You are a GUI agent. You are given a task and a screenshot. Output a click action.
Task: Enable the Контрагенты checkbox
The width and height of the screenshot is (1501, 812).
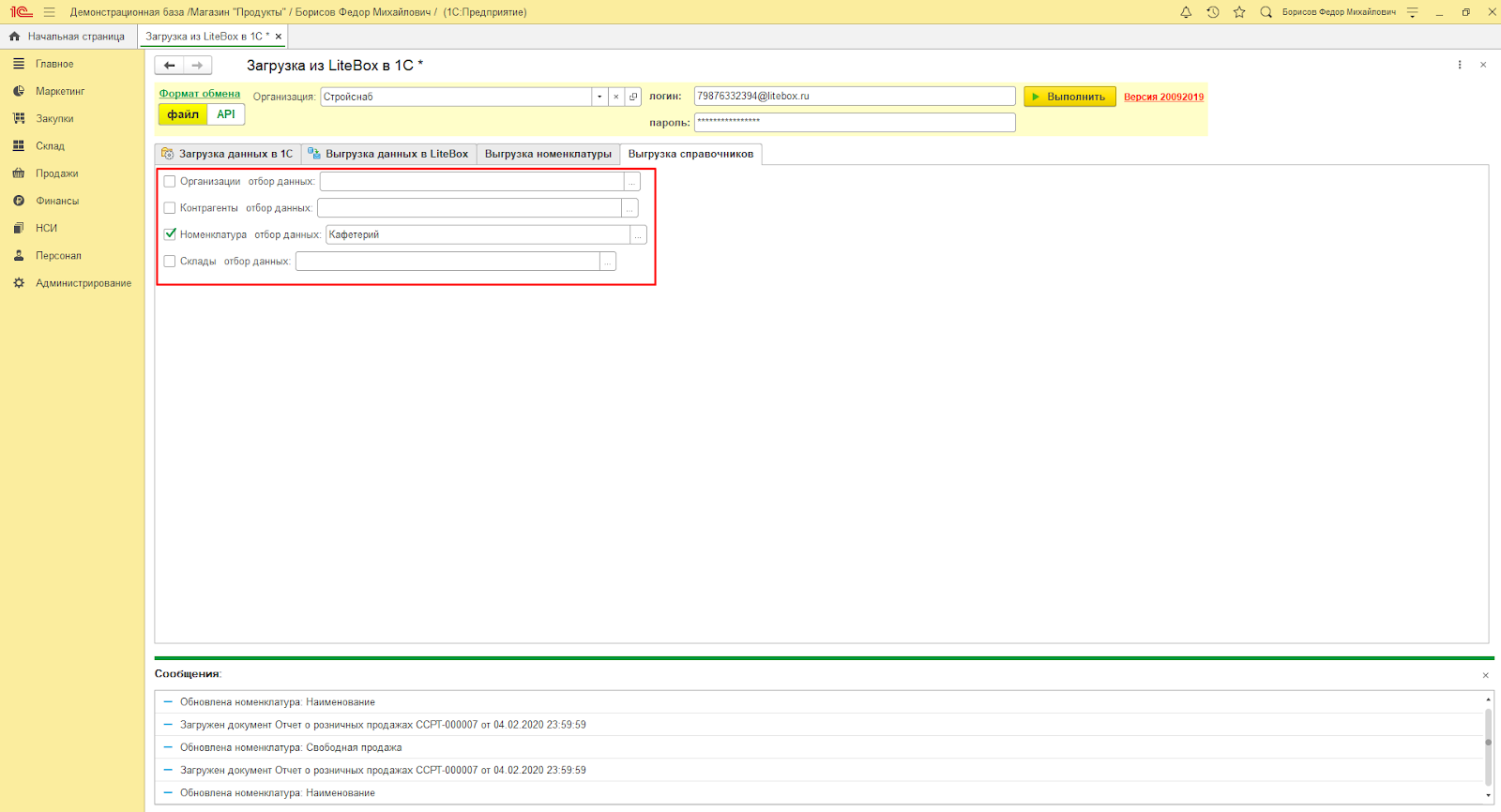pos(170,208)
